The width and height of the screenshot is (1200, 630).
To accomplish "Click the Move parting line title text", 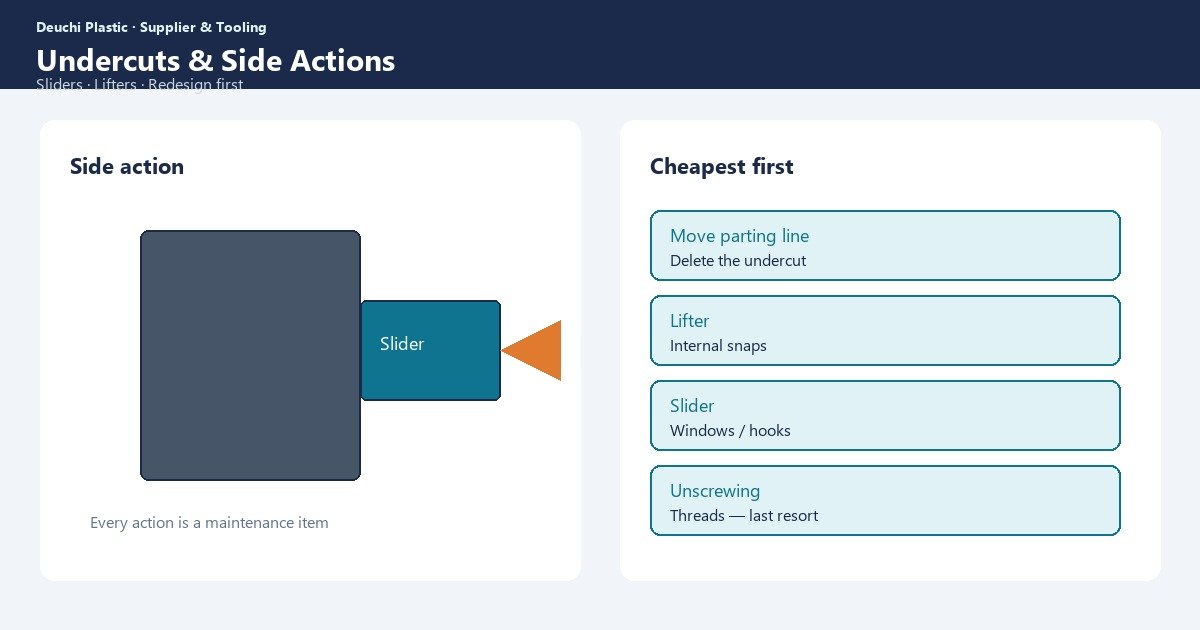I will pos(740,236).
